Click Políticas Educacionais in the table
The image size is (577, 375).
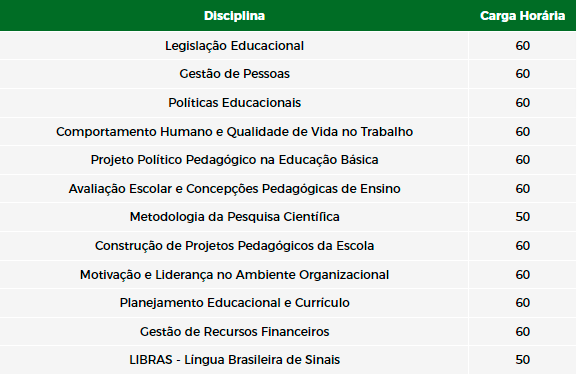(x=234, y=103)
